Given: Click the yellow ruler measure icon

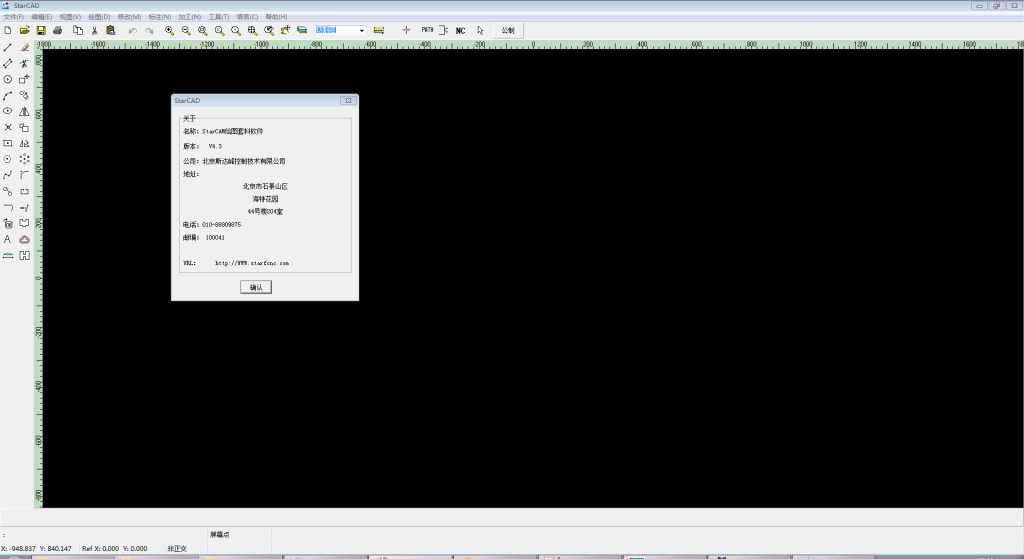Looking at the screenshot, I should pos(379,30).
